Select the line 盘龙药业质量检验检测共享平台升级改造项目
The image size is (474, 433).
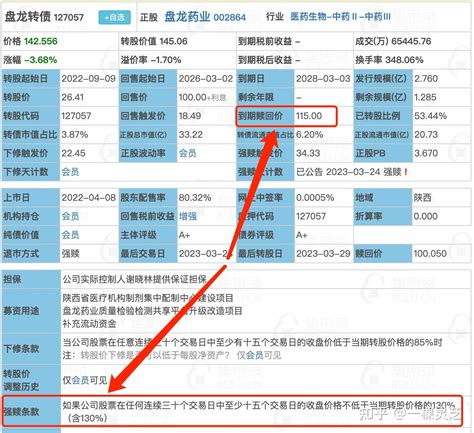pyautogui.click(x=152, y=311)
